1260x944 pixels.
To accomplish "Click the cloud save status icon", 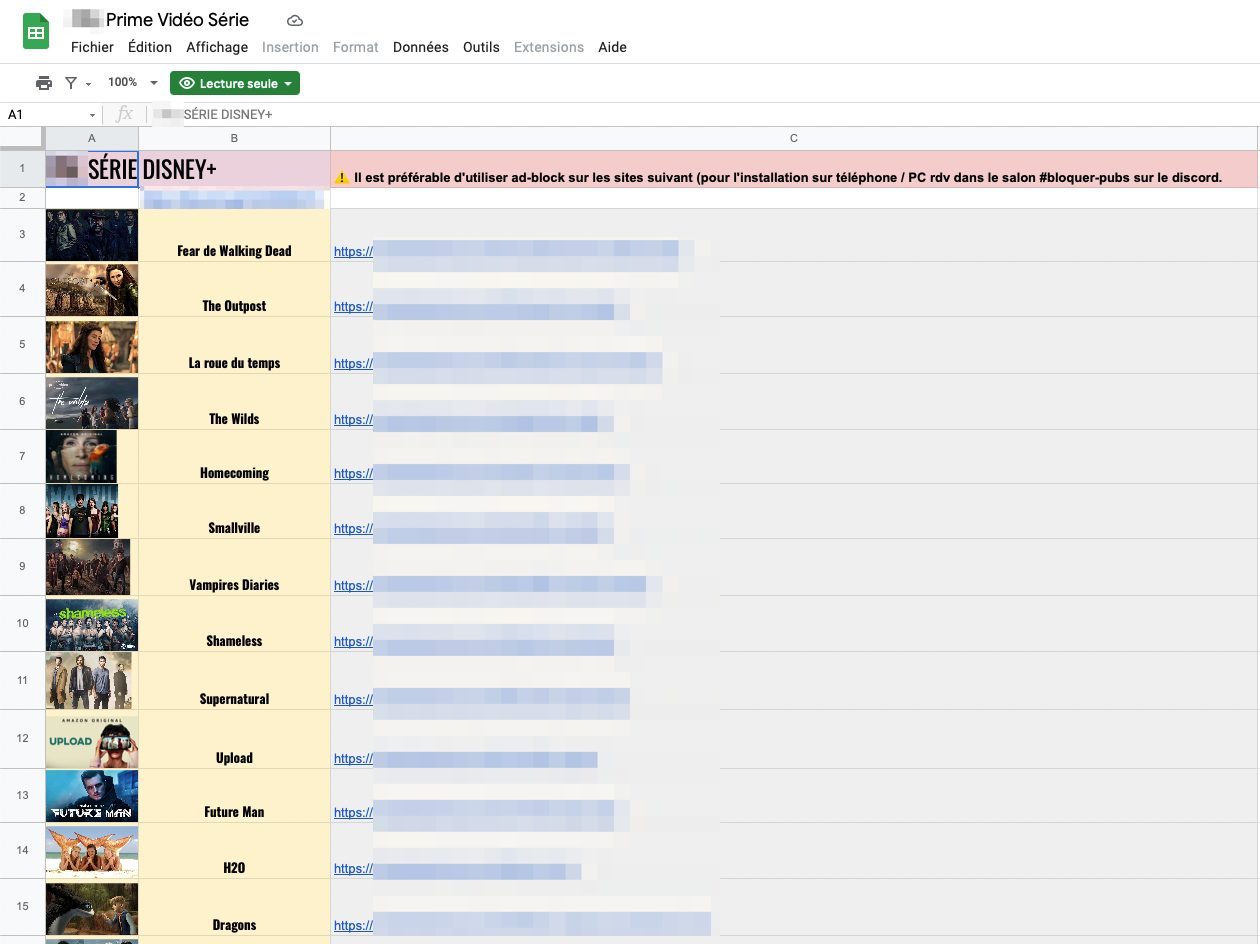I will (294, 21).
